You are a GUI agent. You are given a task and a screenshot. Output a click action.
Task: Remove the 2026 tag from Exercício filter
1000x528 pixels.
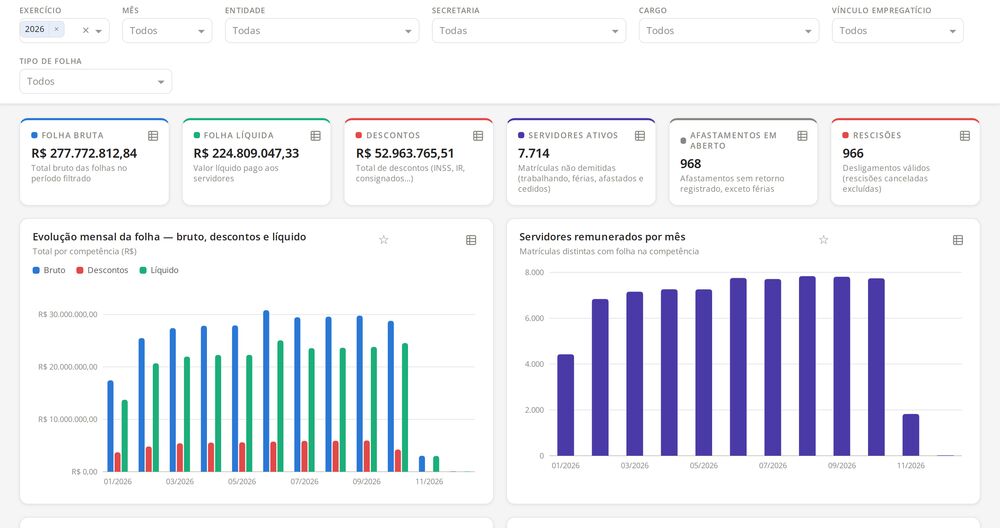[x=56, y=29]
